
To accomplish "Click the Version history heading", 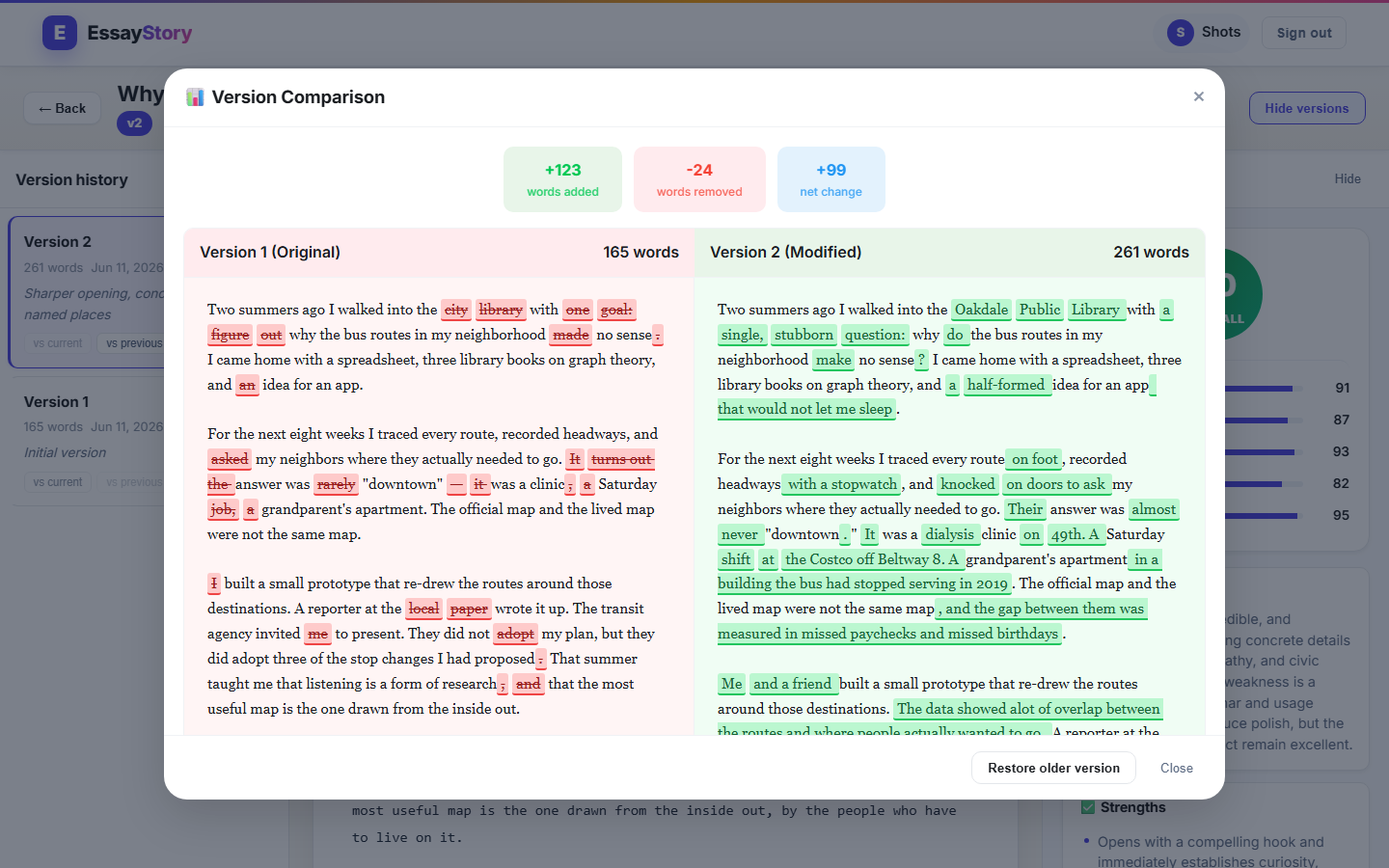I will (x=71, y=179).
